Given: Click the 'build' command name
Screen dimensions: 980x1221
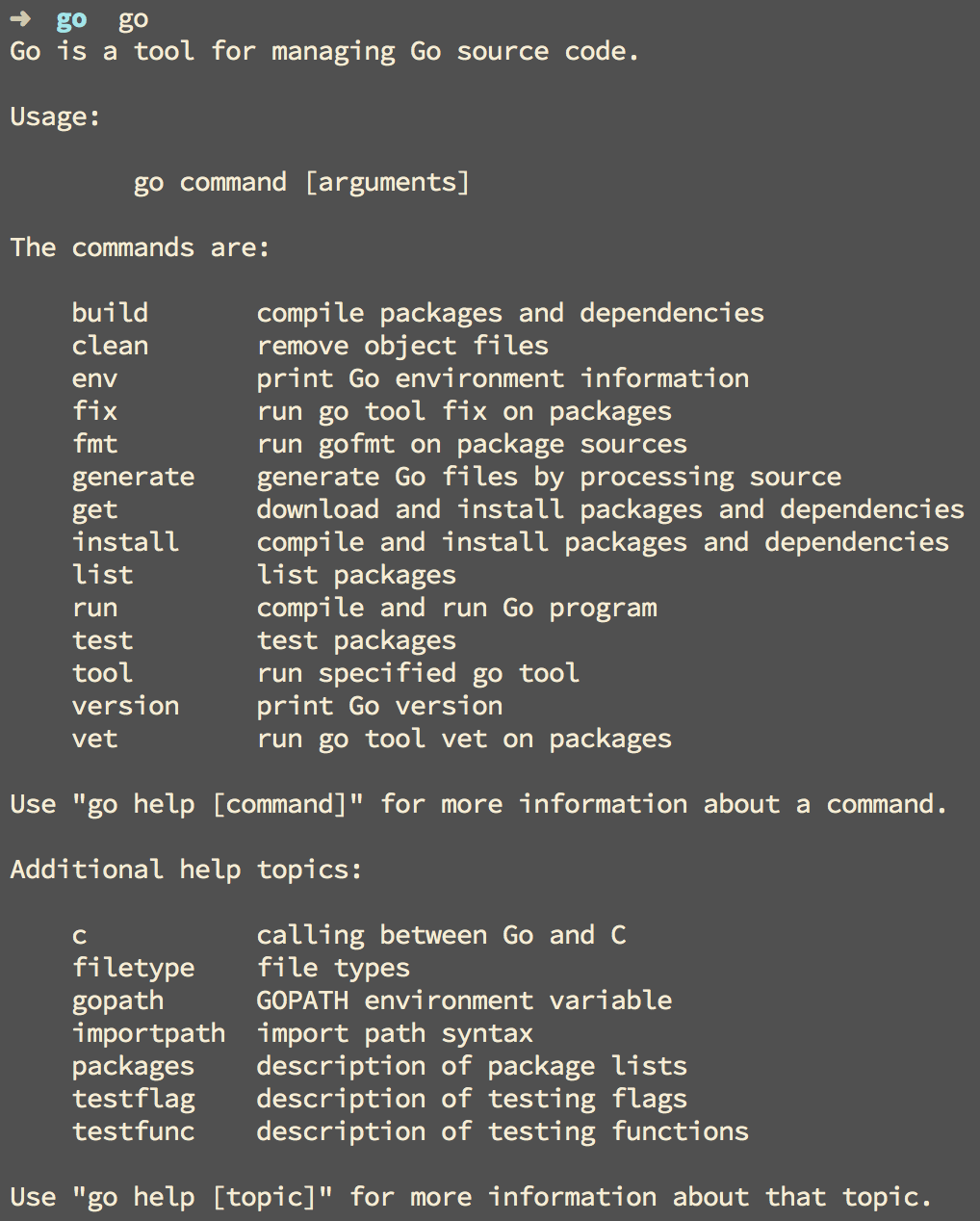Looking at the screenshot, I should click(x=110, y=313).
